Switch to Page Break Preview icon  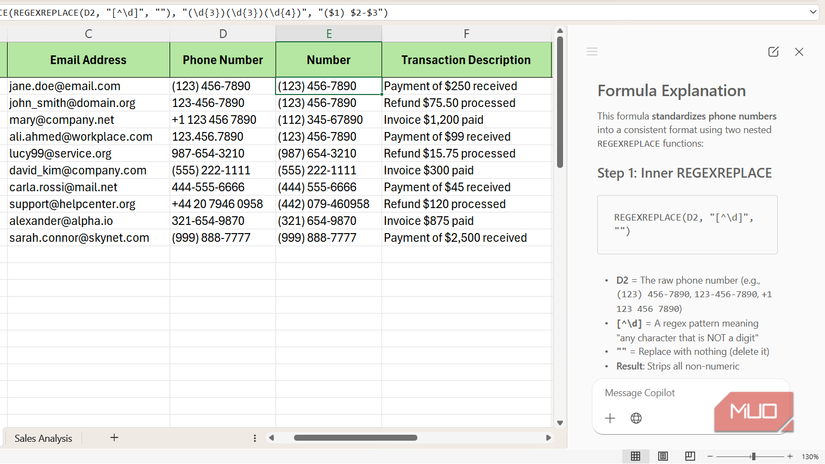tap(690, 456)
